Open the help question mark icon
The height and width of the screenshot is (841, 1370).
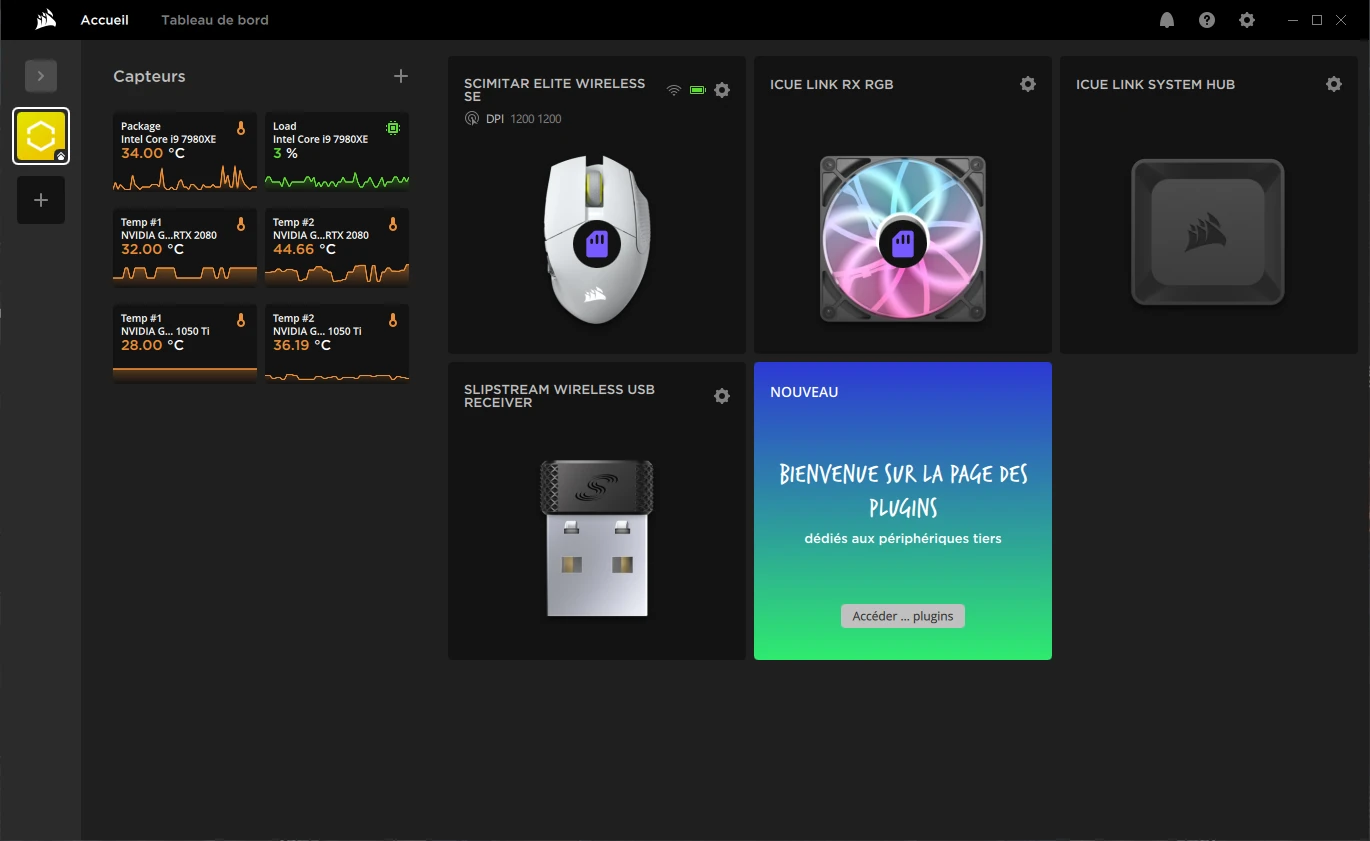pyautogui.click(x=1207, y=20)
